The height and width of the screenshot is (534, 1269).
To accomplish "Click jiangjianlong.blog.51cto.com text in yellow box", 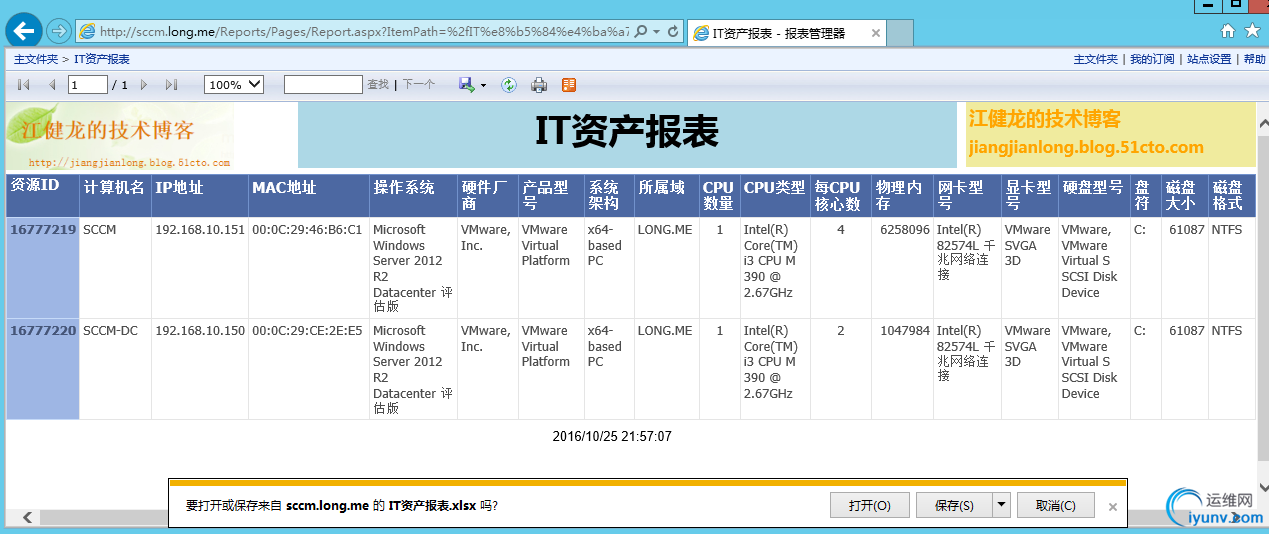I will pyautogui.click(x=1086, y=148).
